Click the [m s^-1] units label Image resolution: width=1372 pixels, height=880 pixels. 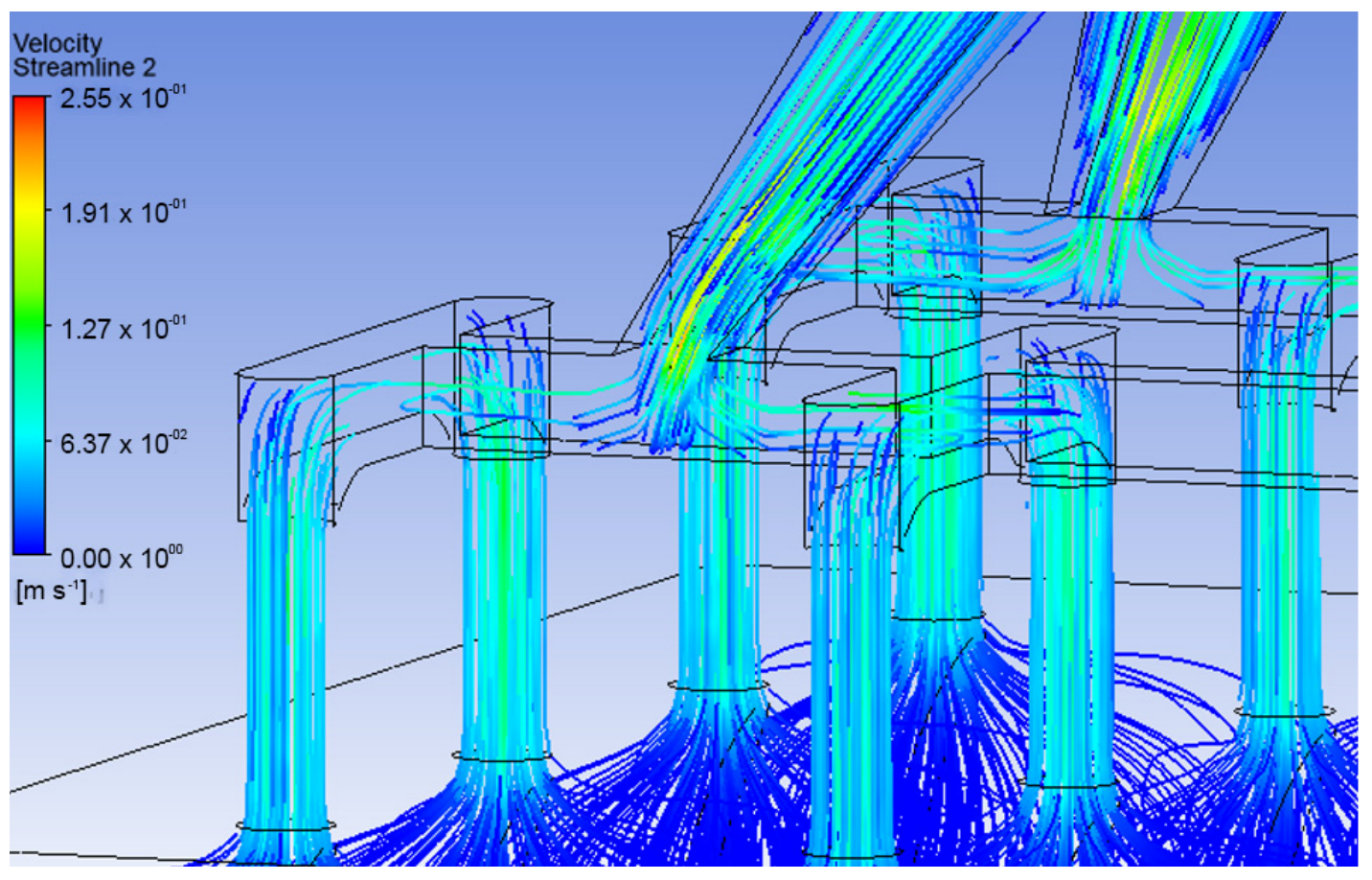click(51, 591)
